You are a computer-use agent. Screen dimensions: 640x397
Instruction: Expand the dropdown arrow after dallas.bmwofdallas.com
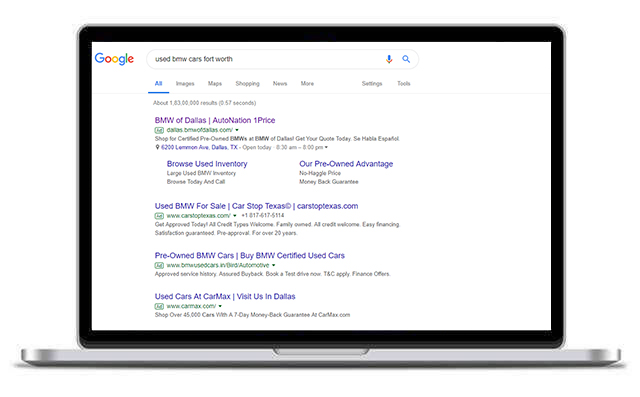[237, 130]
